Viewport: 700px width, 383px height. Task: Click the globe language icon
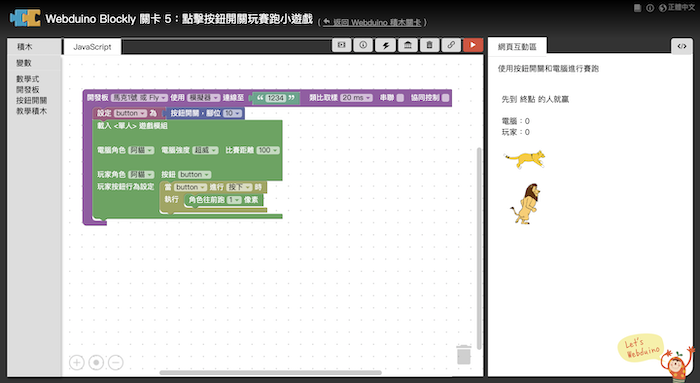[662, 8]
